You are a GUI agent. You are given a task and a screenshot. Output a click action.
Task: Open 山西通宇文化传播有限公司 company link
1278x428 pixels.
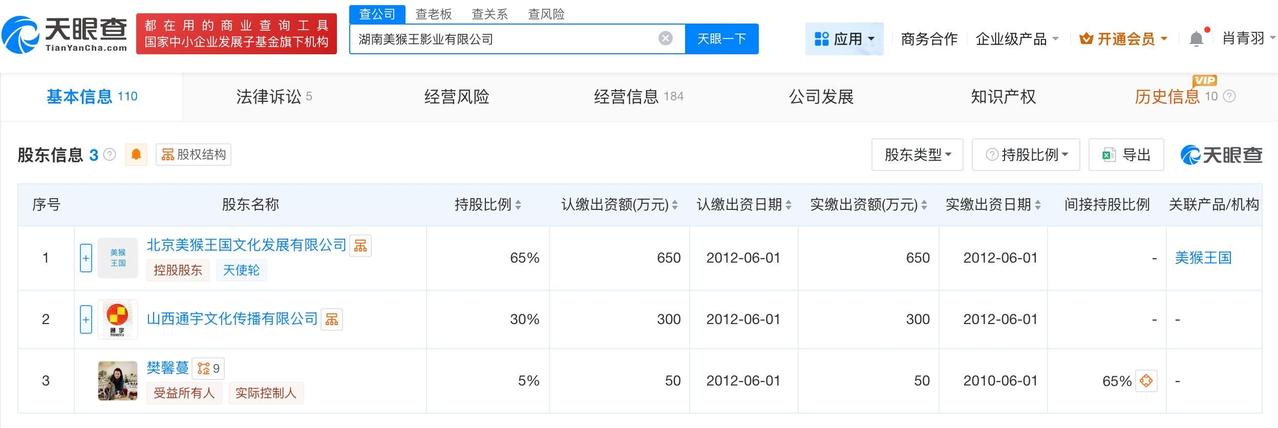tap(232, 319)
